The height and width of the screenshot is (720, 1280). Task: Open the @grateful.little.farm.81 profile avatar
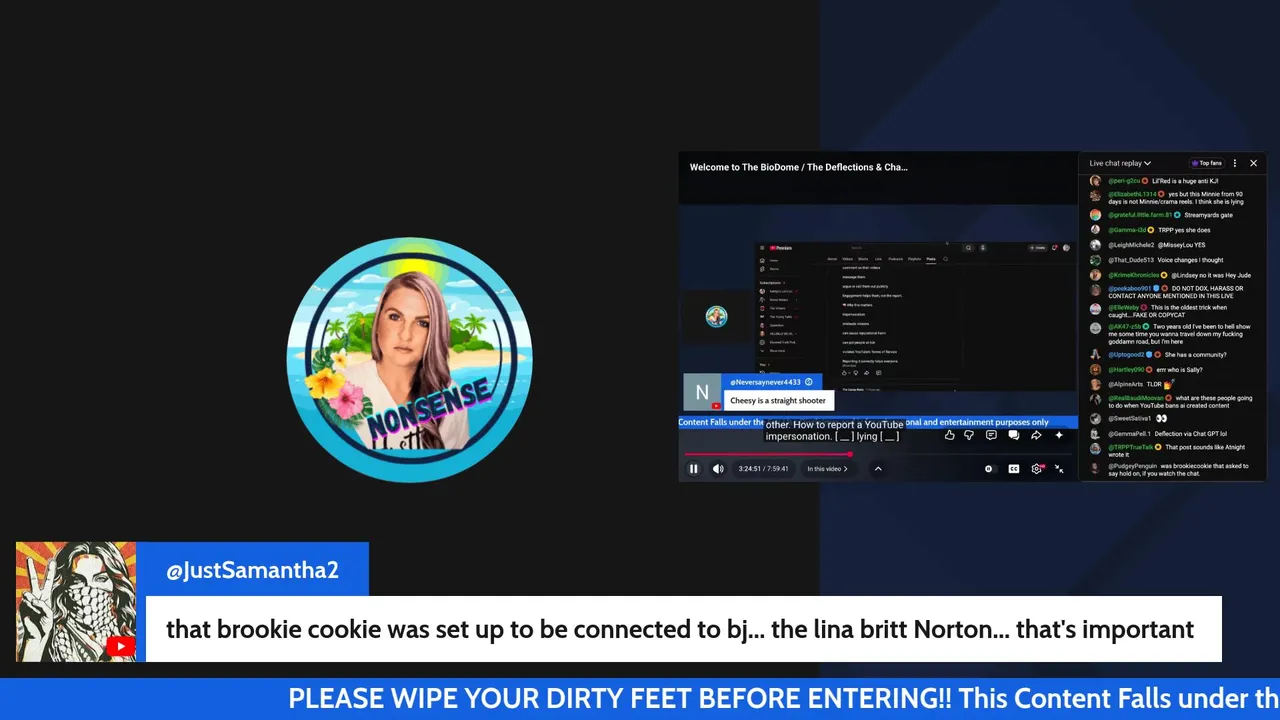(x=1095, y=215)
